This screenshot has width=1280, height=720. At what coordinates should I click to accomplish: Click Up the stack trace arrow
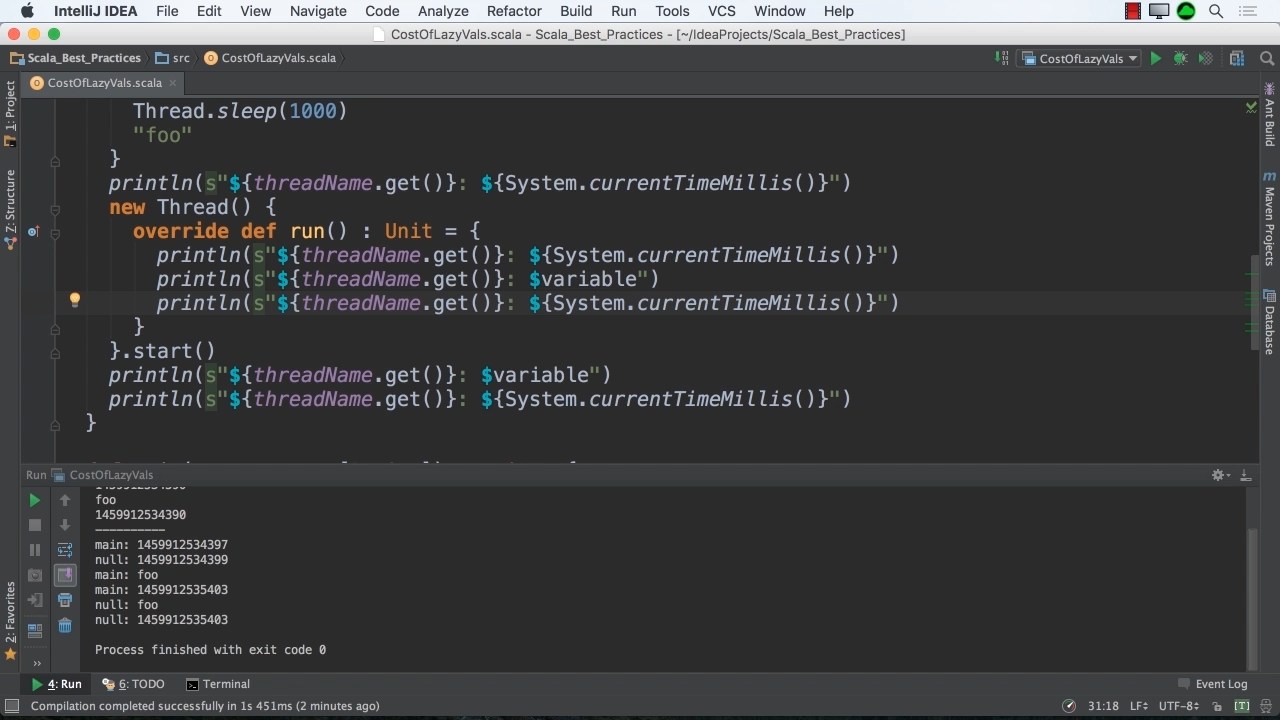coord(65,500)
